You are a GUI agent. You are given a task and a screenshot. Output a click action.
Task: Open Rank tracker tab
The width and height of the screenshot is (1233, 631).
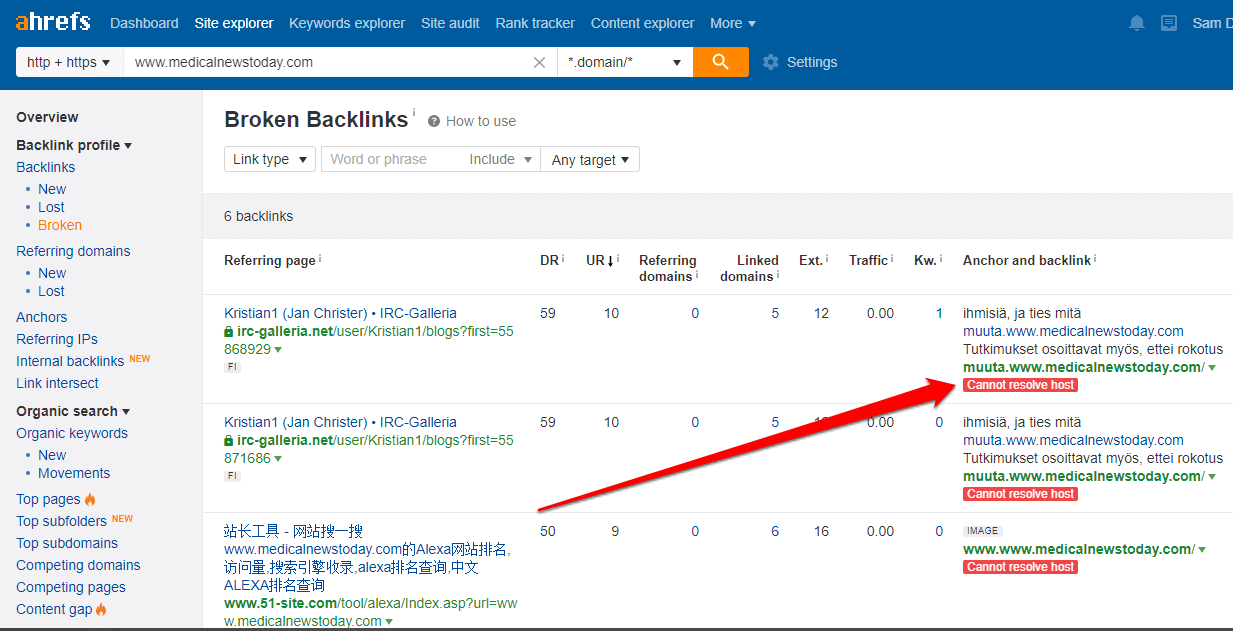[x=535, y=23]
